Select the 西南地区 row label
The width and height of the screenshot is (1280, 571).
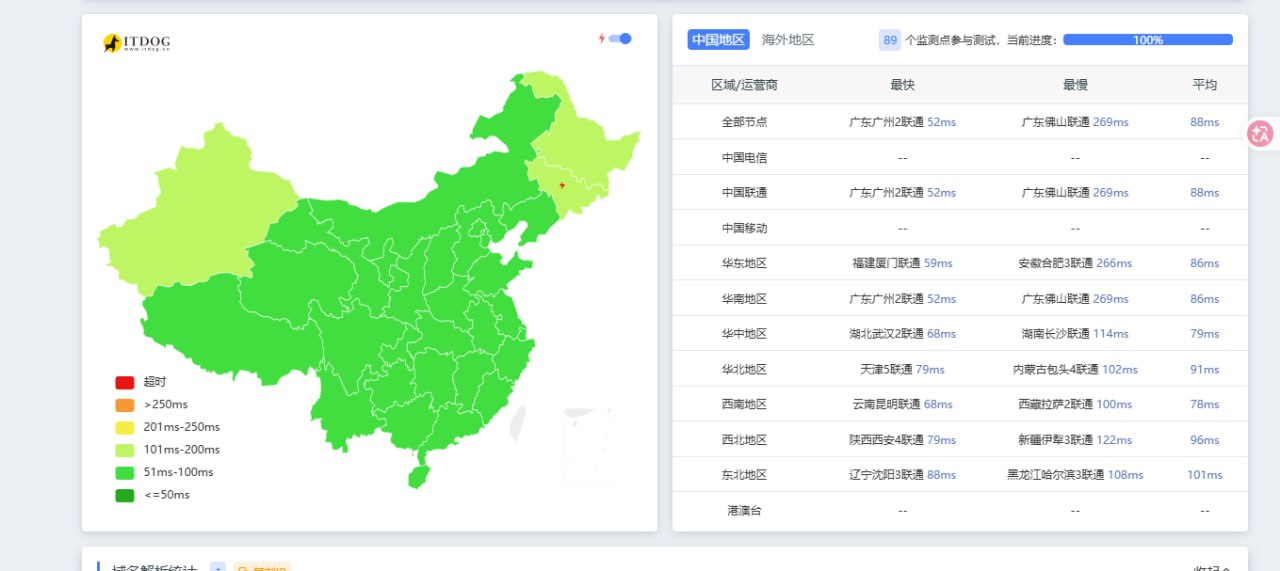(x=744, y=404)
